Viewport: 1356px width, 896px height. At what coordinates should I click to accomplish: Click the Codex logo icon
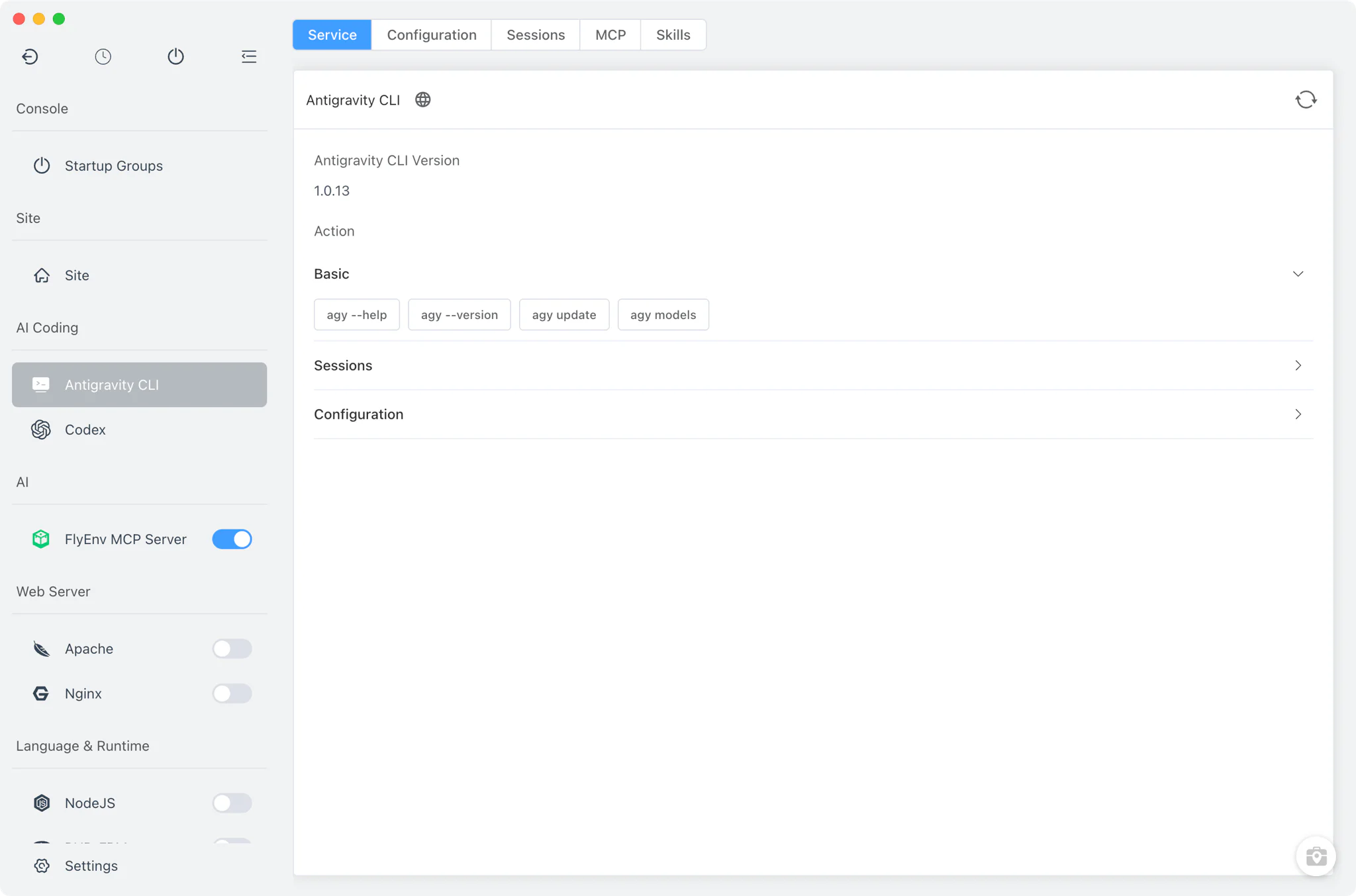(41, 429)
